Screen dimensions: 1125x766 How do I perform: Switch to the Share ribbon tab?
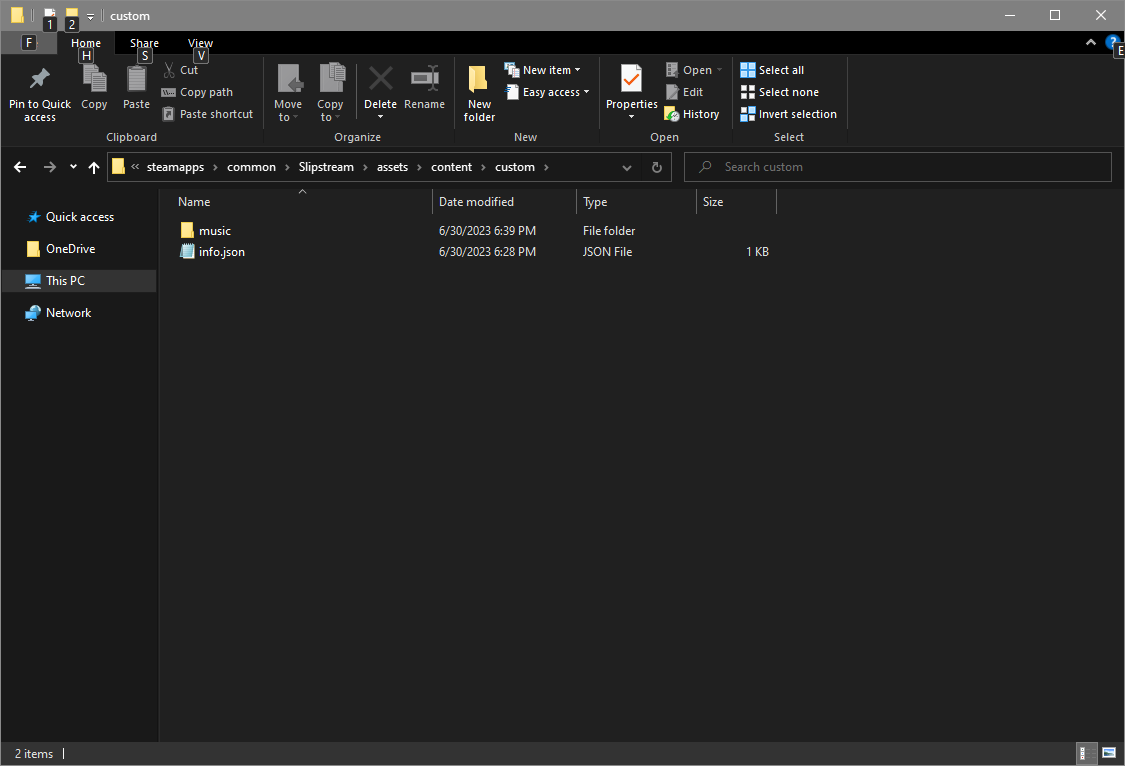tap(144, 43)
